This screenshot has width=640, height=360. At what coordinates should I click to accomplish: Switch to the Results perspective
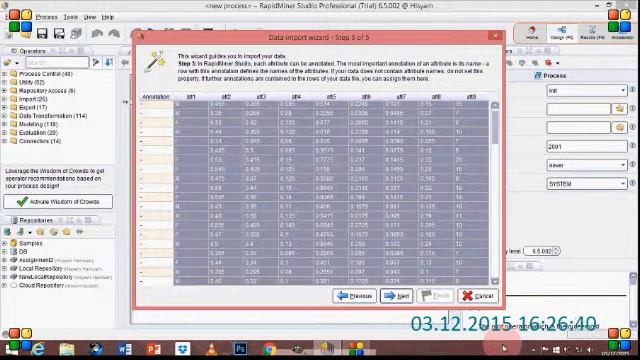[x=592, y=33]
